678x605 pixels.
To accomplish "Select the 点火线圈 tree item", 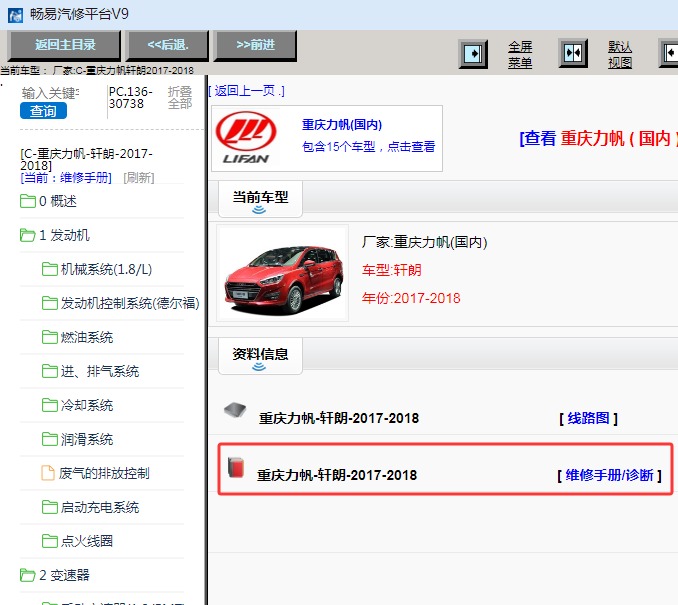I will tap(87, 541).
